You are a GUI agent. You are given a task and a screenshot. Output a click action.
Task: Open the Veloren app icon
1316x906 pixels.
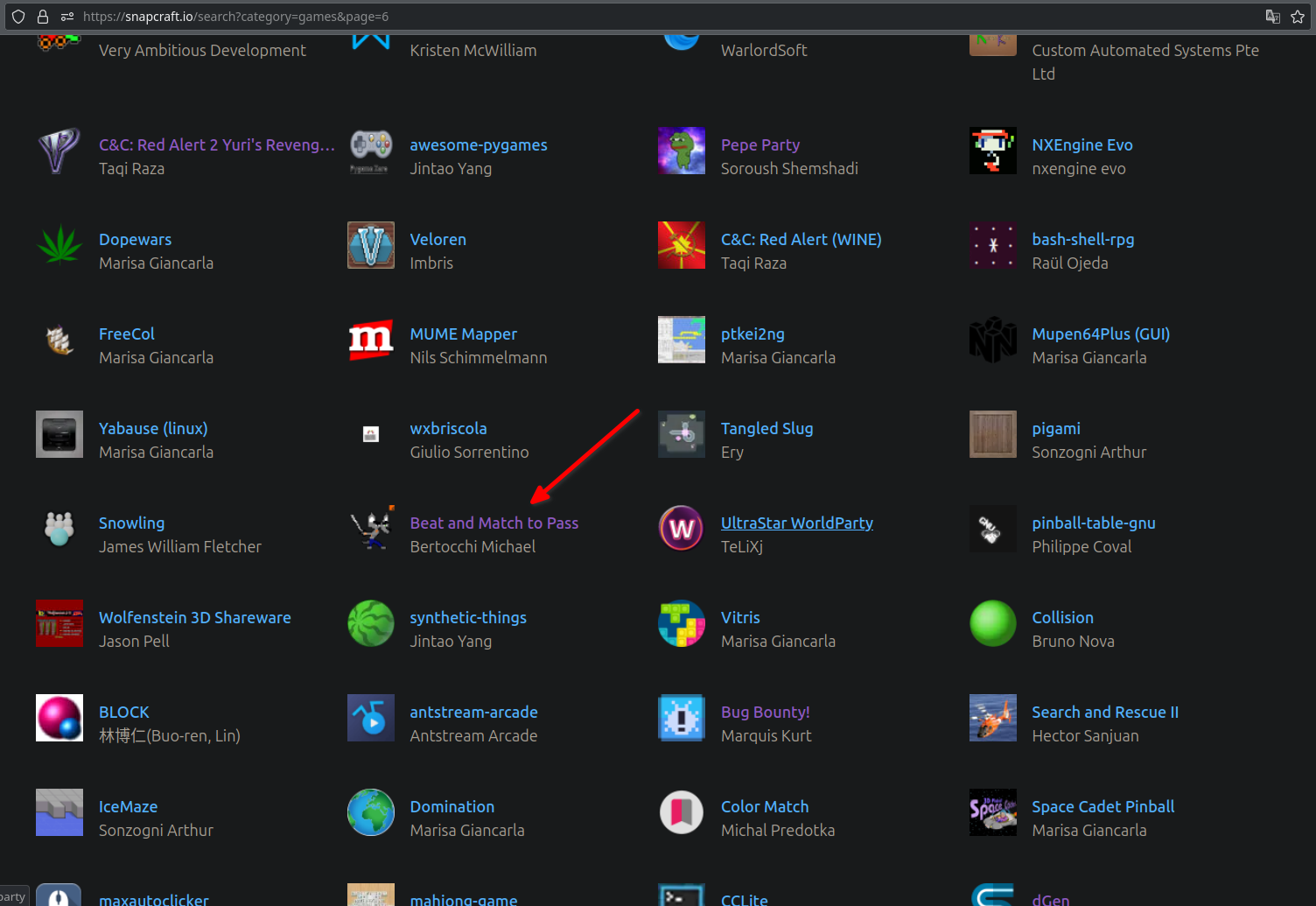[x=370, y=245]
